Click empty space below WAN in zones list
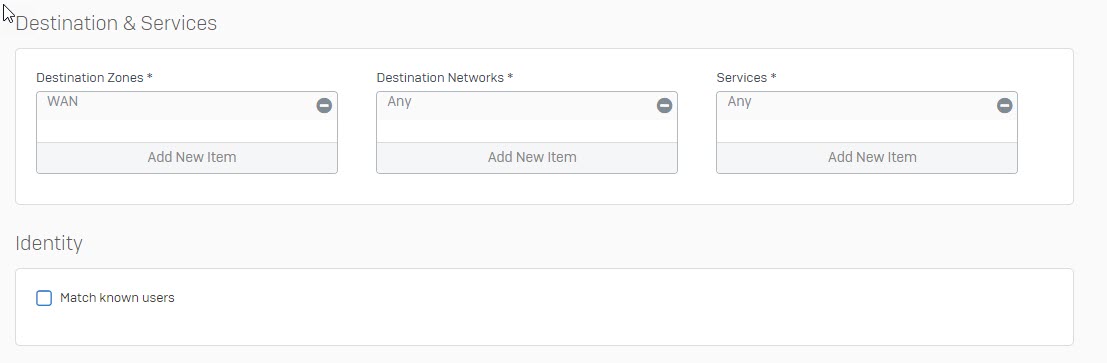 187,131
